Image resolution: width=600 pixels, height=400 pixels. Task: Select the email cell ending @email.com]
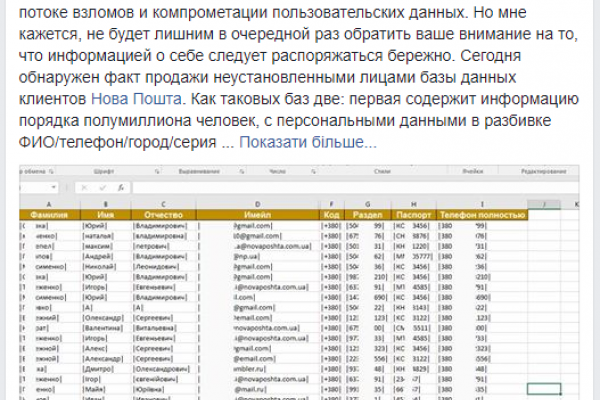(x=258, y=359)
